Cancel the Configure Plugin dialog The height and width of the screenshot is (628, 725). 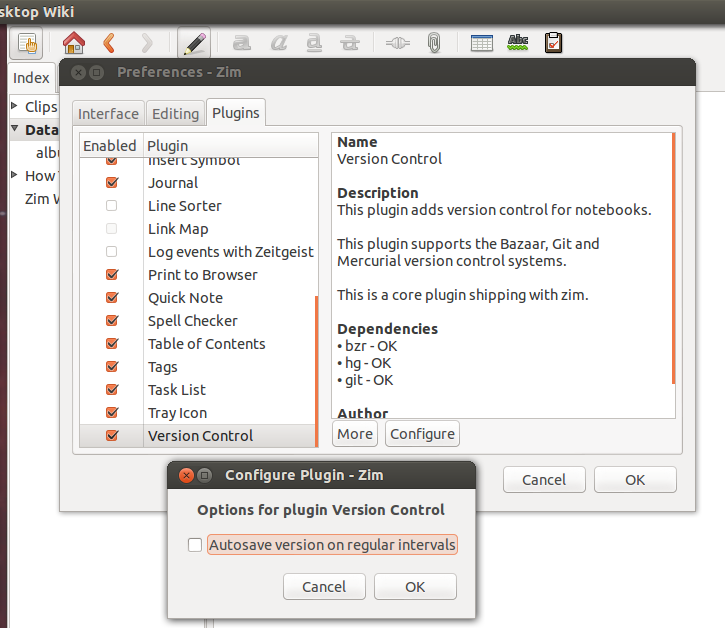[324, 586]
